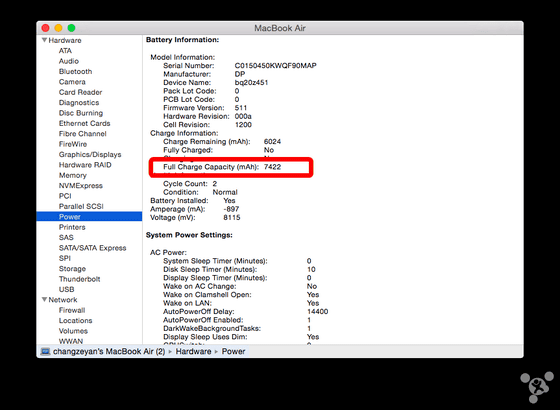The image size is (560, 410).
Task: Select Ethernet Cards entry
Action: click(84, 123)
